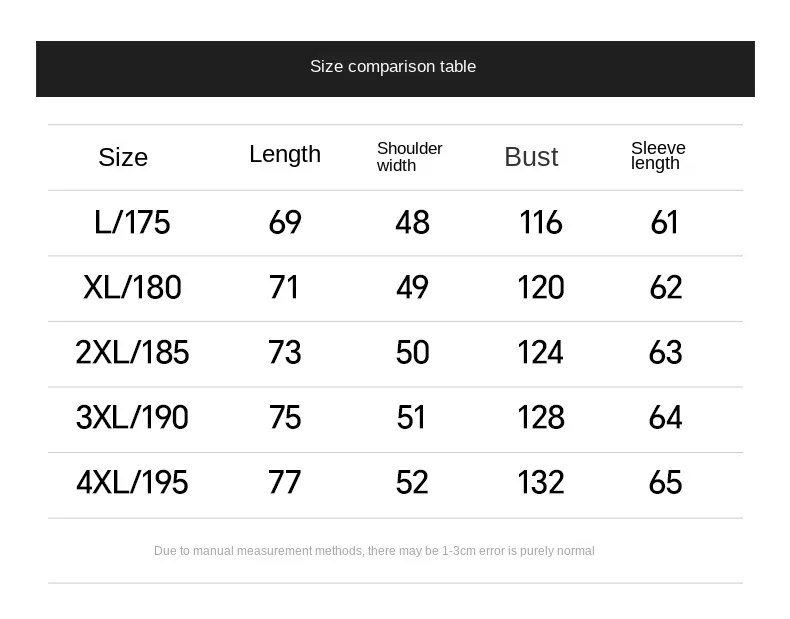Click the length value 77
Image resolution: width=790 pixels, height=619 pixels.
click(284, 483)
